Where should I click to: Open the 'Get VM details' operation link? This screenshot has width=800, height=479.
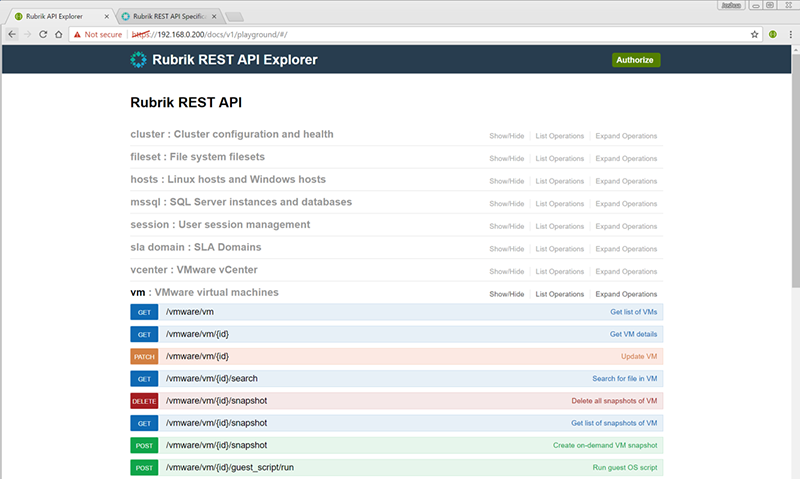tap(633, 334)
